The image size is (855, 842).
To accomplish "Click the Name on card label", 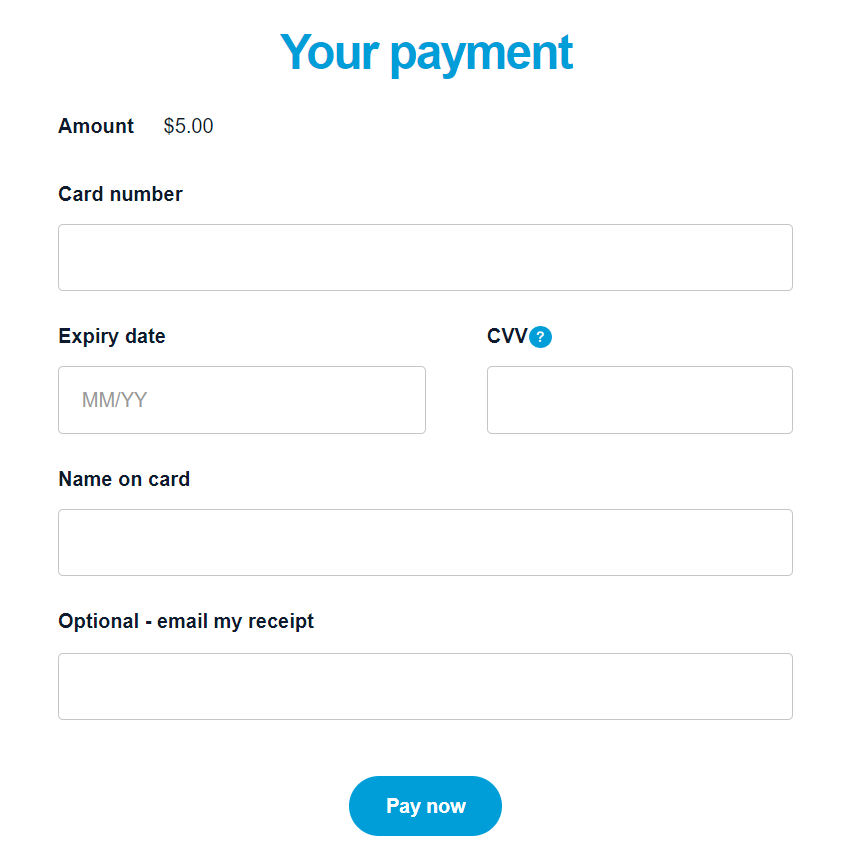I will click(124, 479).
